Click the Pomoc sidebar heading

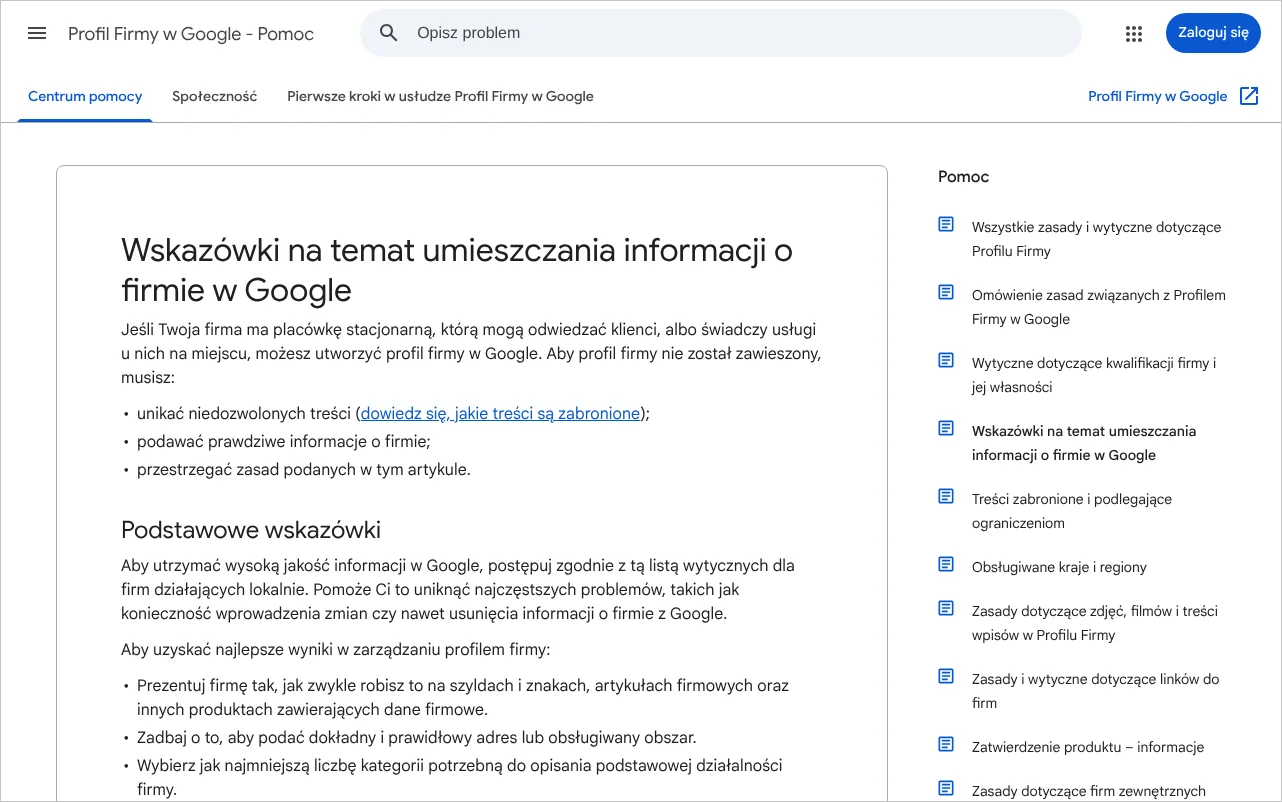pyautogui.click(x=963, y=177)
